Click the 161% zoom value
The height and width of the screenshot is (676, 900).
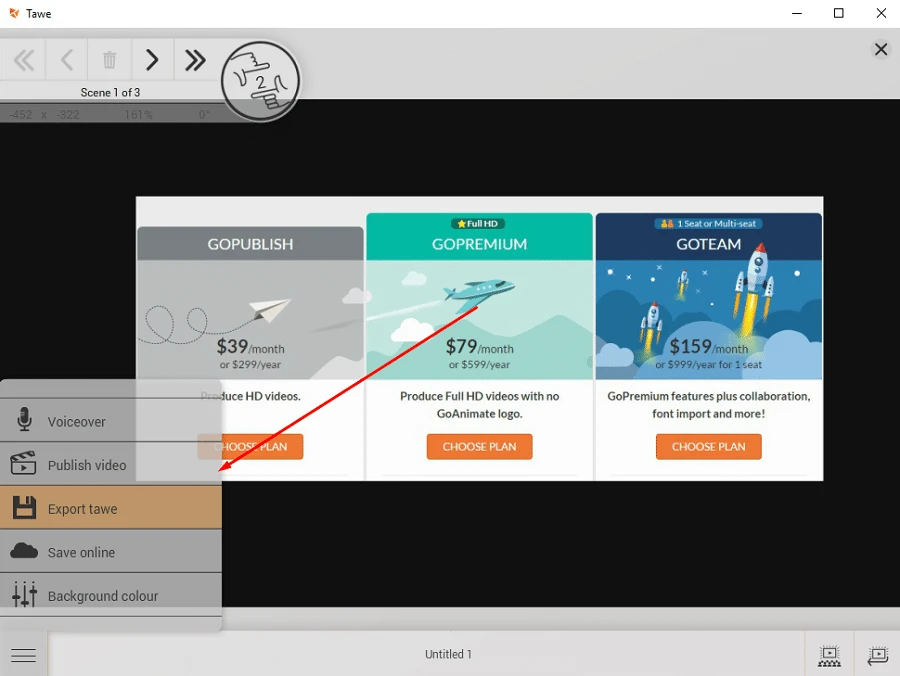tap(138, 114)
